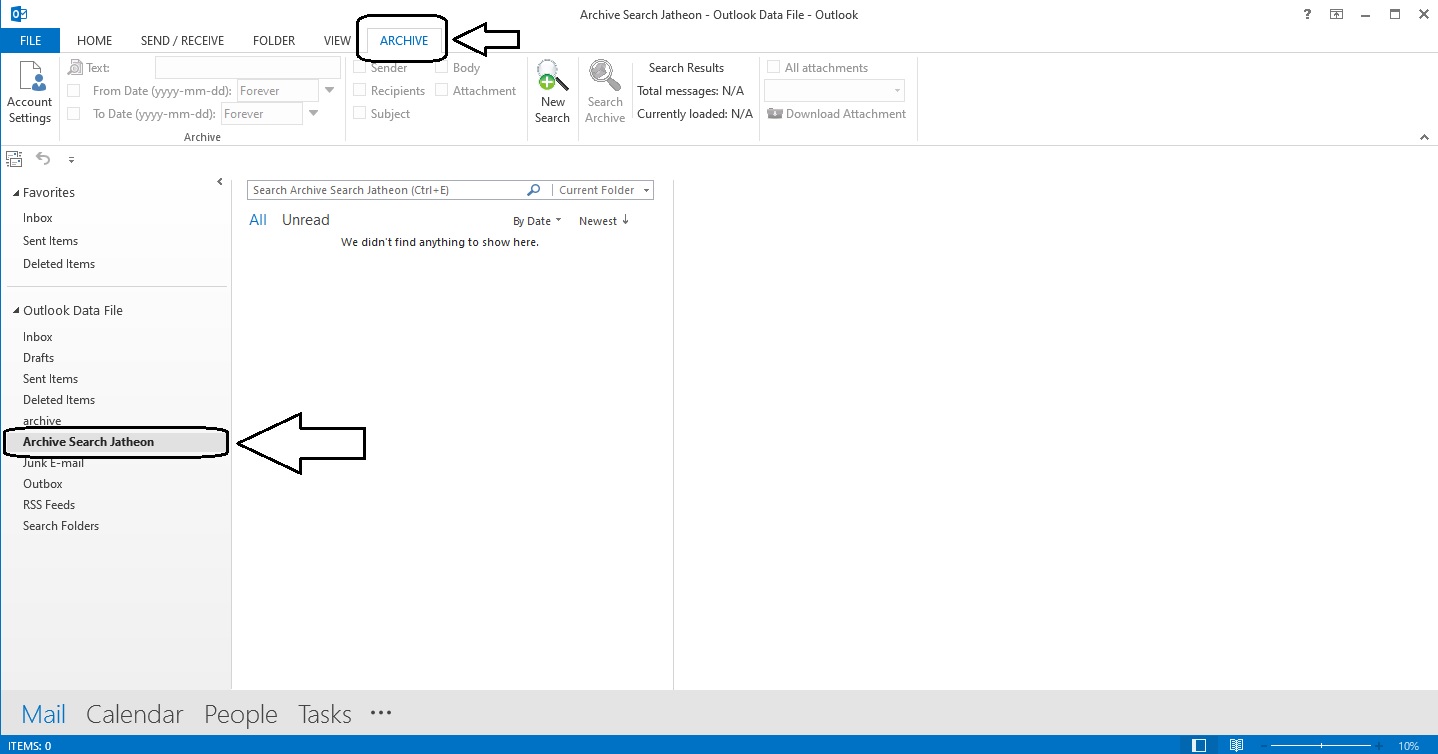
Task: Switch to Normal view in status bar
Action: 1200,746
